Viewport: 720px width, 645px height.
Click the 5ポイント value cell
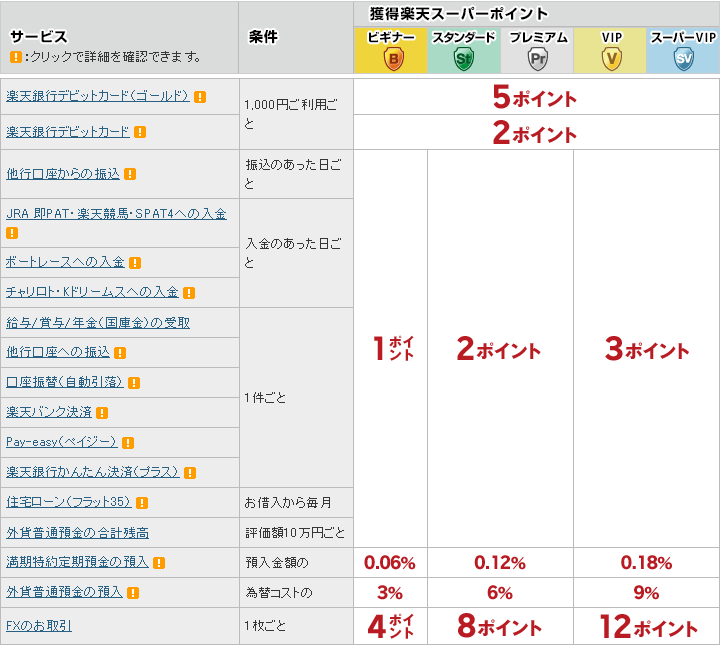(x=534, y=97)
